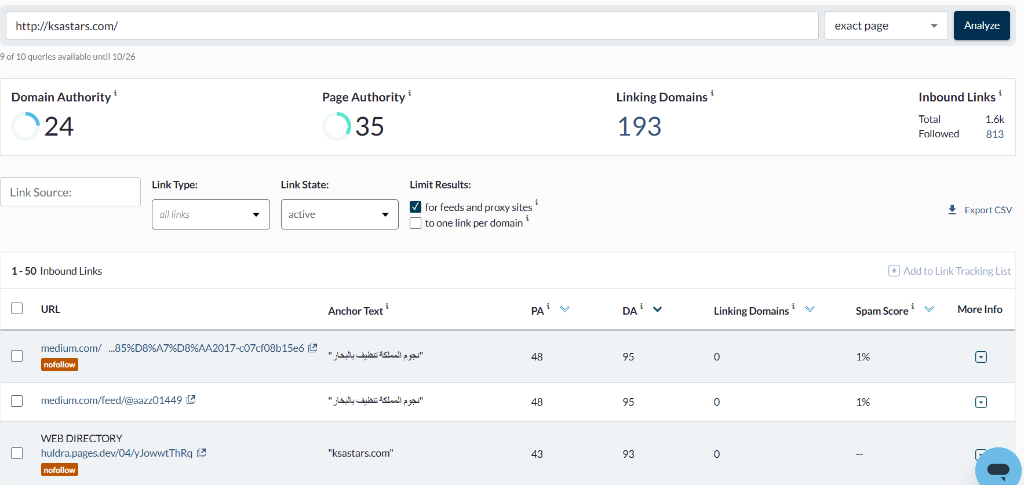
Task: Tick checkbox for medium.com/feed/@aazz01449 row
Action: coord(18,401)
